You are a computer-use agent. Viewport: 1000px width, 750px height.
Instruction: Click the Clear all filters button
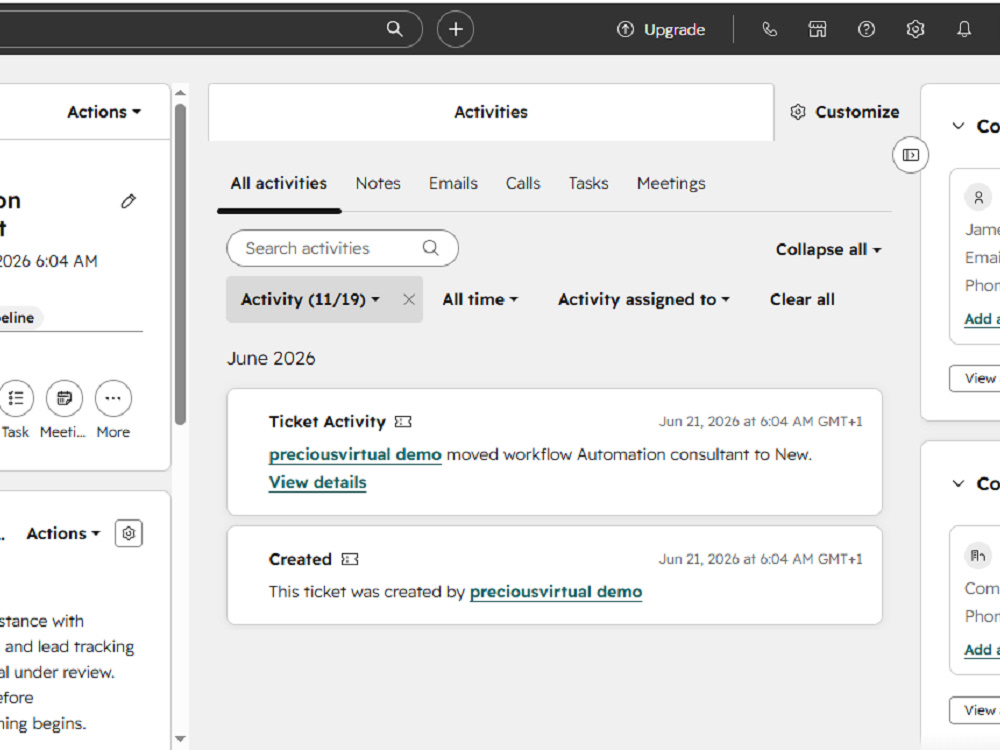pos(802,299)
